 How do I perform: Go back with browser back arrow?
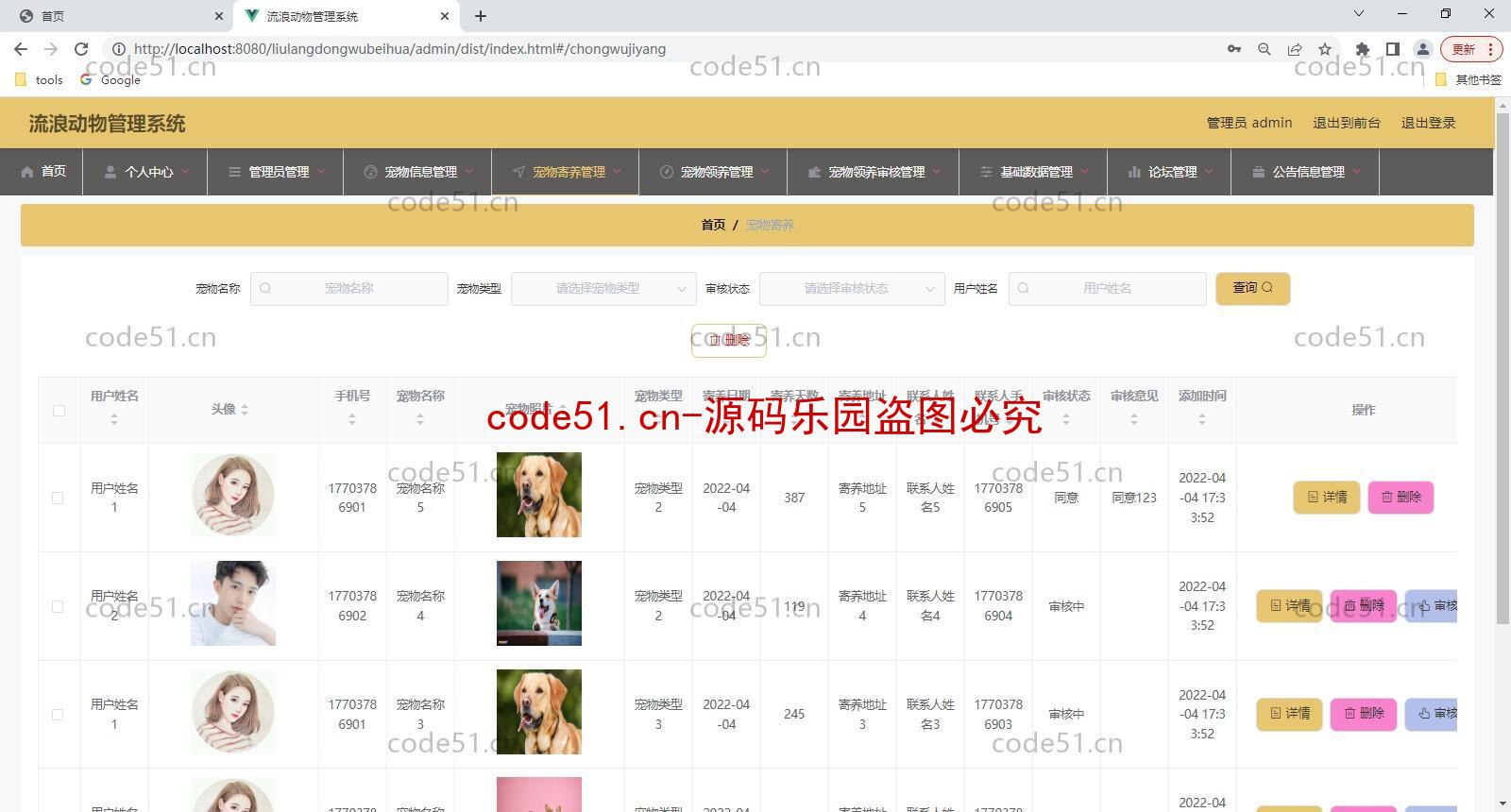coord(21,49)
